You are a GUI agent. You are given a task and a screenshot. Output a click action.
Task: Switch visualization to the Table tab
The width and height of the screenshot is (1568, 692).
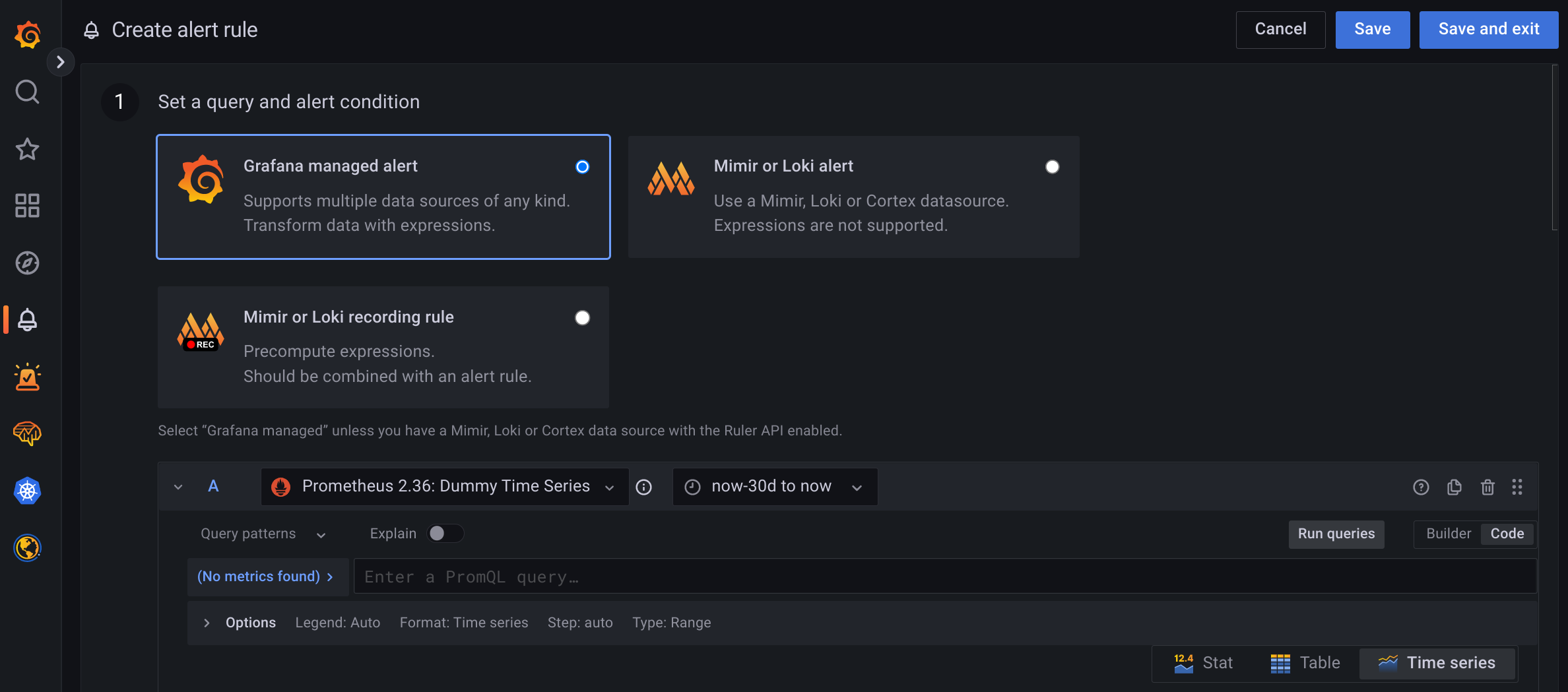coord(1305,663)
